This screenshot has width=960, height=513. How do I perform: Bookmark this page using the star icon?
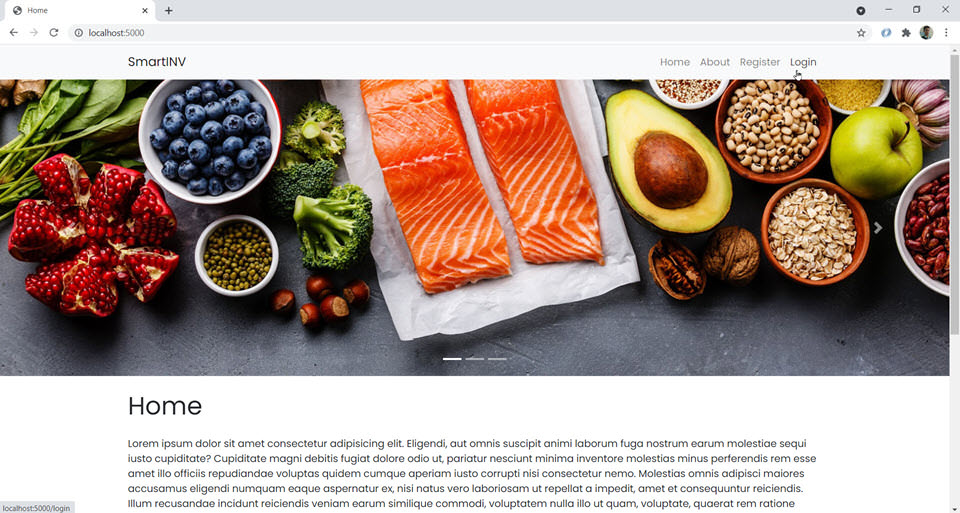click(861, 33)
